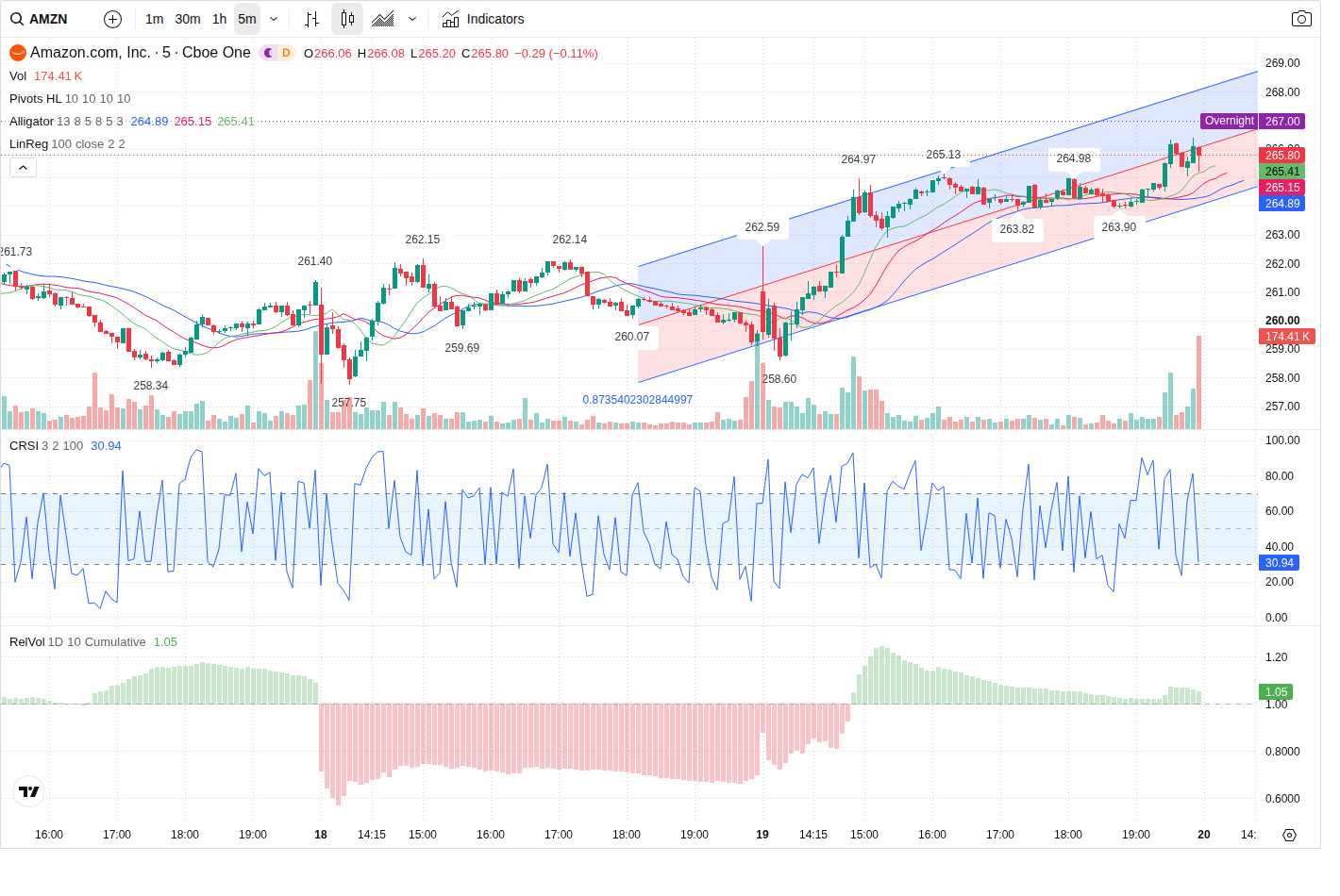Click the 30.94 CRSI value tag
1340x896 pixels.
click(1280, 563)
